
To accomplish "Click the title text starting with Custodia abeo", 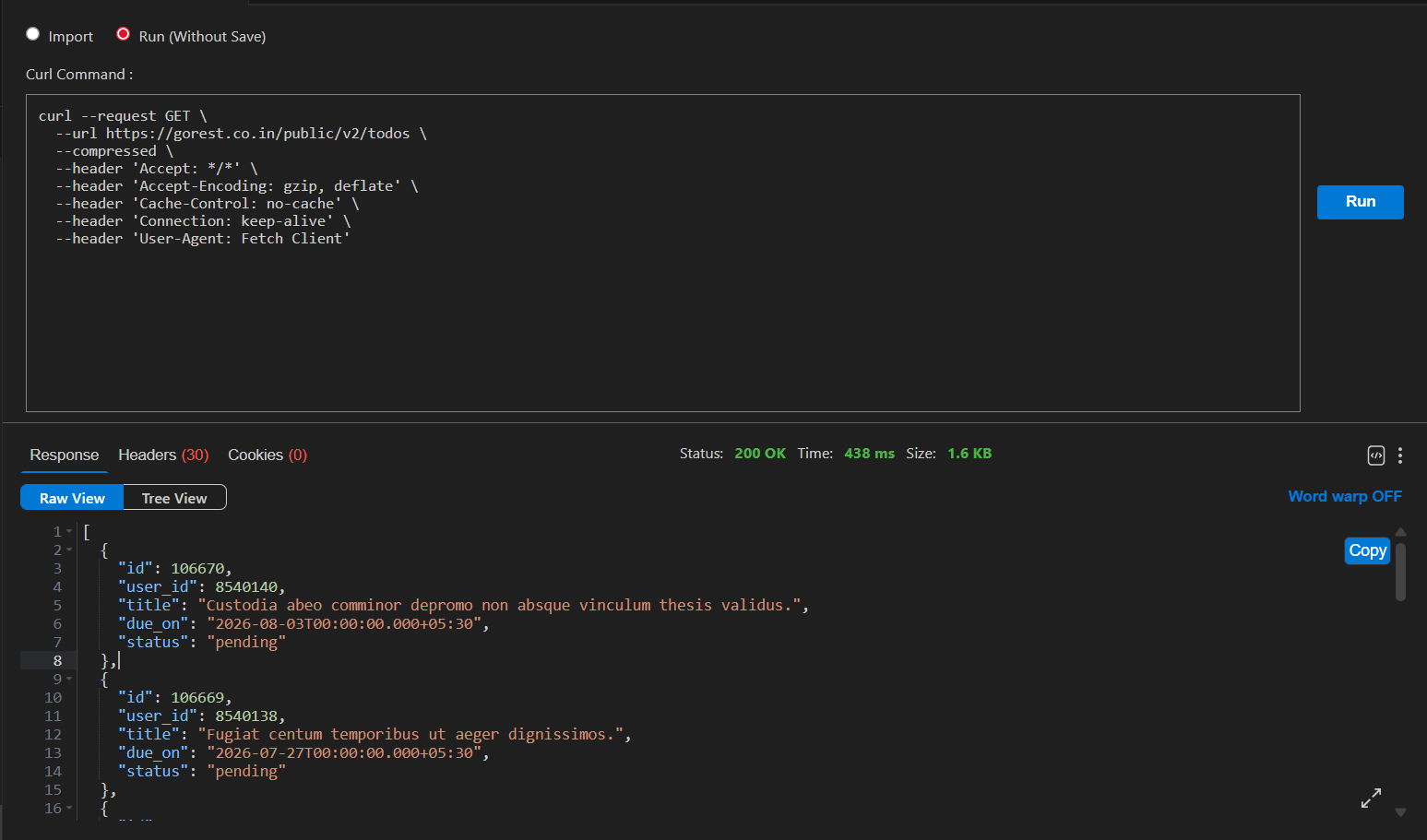I will coord(499,606).
